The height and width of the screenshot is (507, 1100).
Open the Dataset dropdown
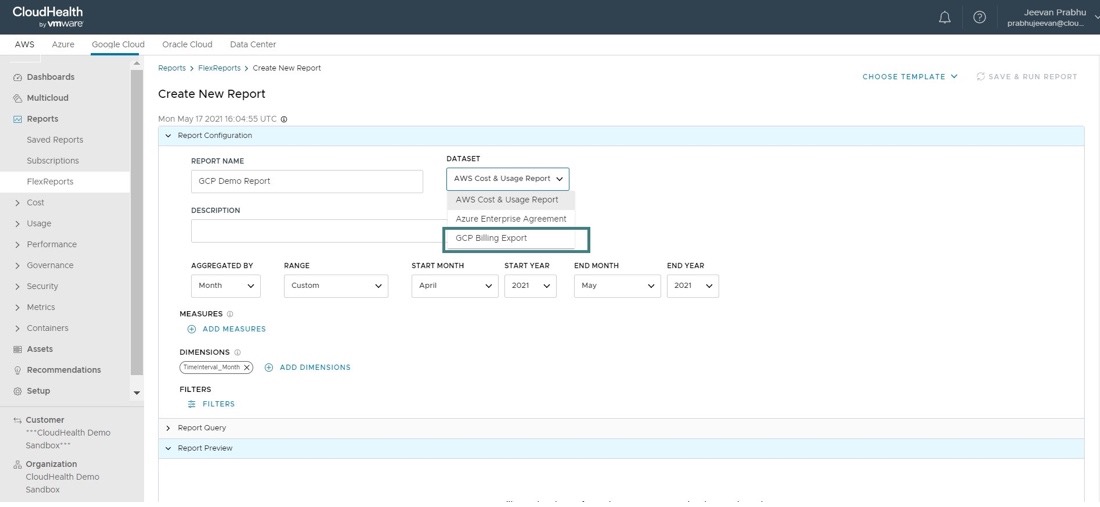point(508,179)
